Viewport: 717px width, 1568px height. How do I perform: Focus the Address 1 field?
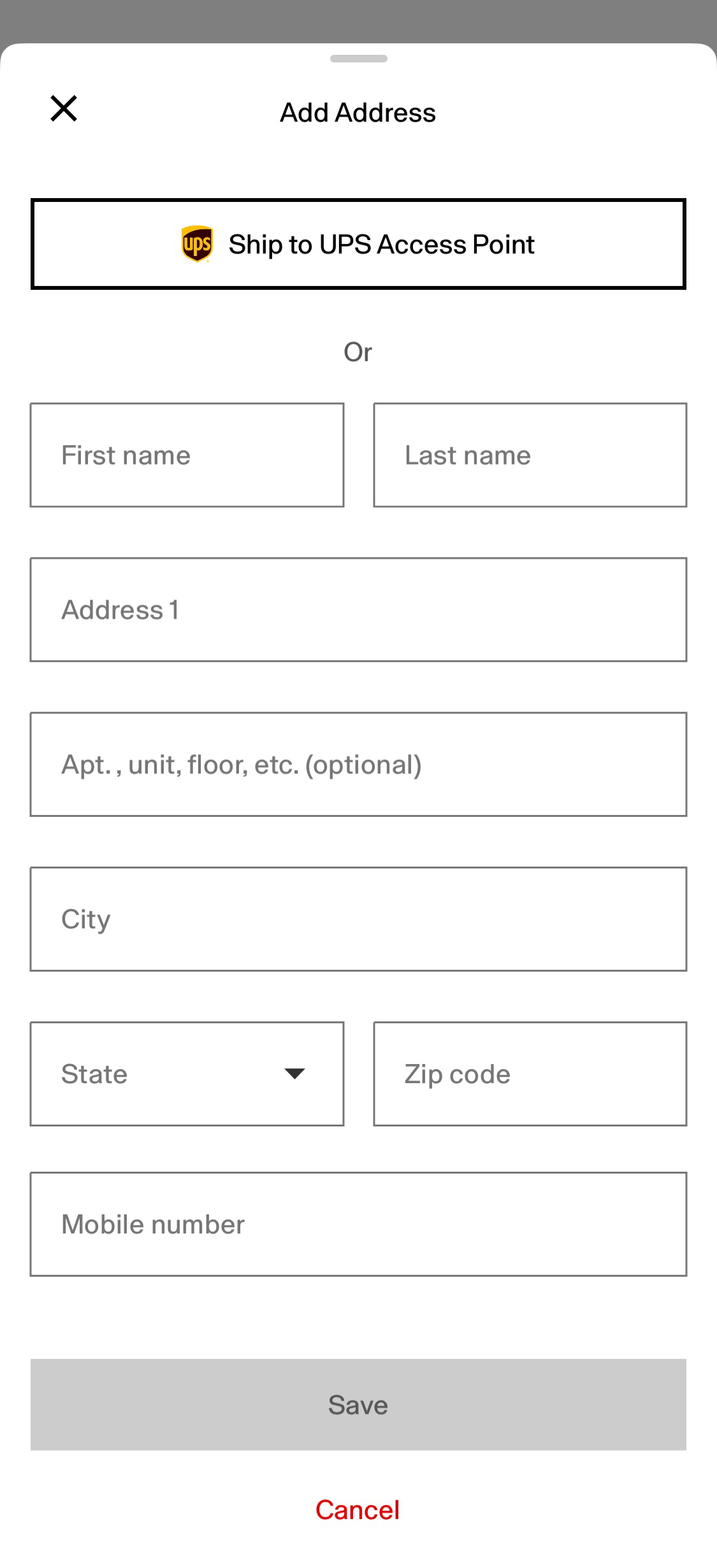(358, 609)
